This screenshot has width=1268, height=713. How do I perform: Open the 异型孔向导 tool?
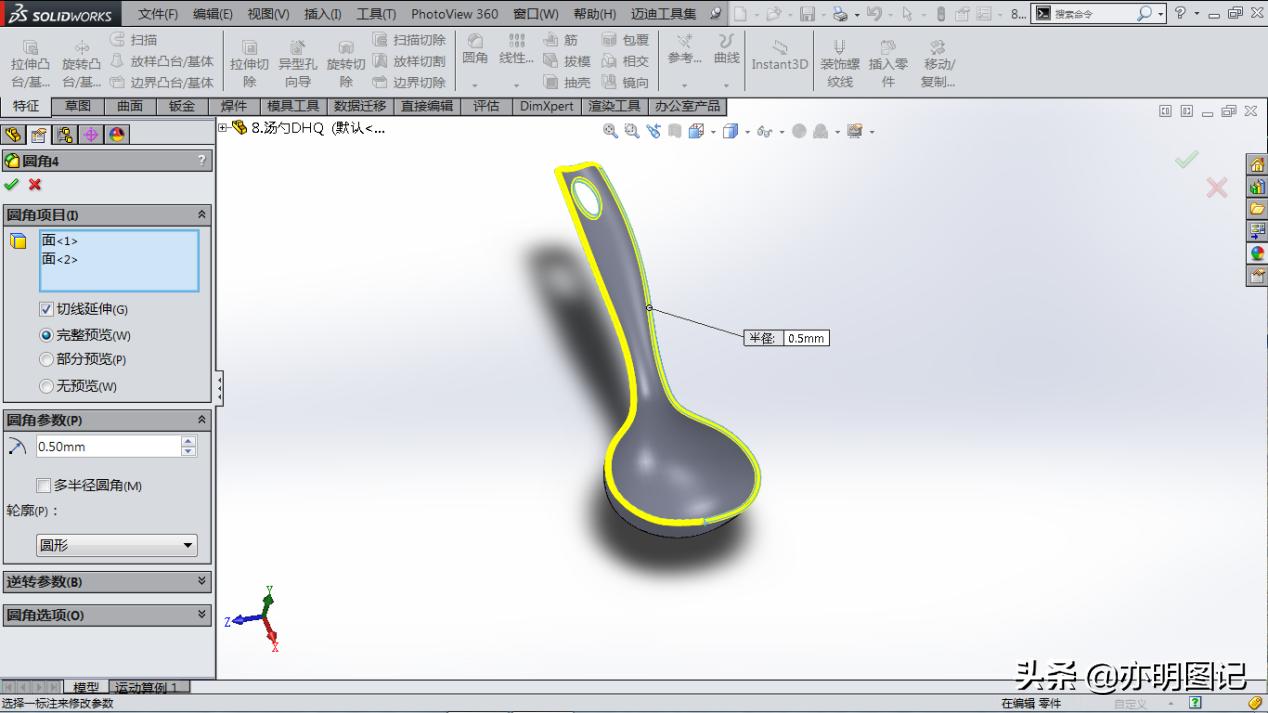(x=297, y=60)
